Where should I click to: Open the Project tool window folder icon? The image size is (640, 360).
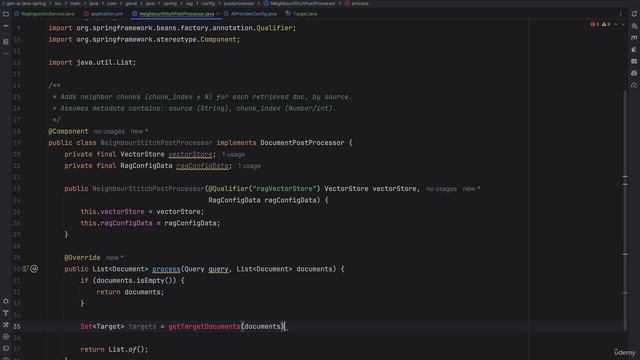point(6,14)
